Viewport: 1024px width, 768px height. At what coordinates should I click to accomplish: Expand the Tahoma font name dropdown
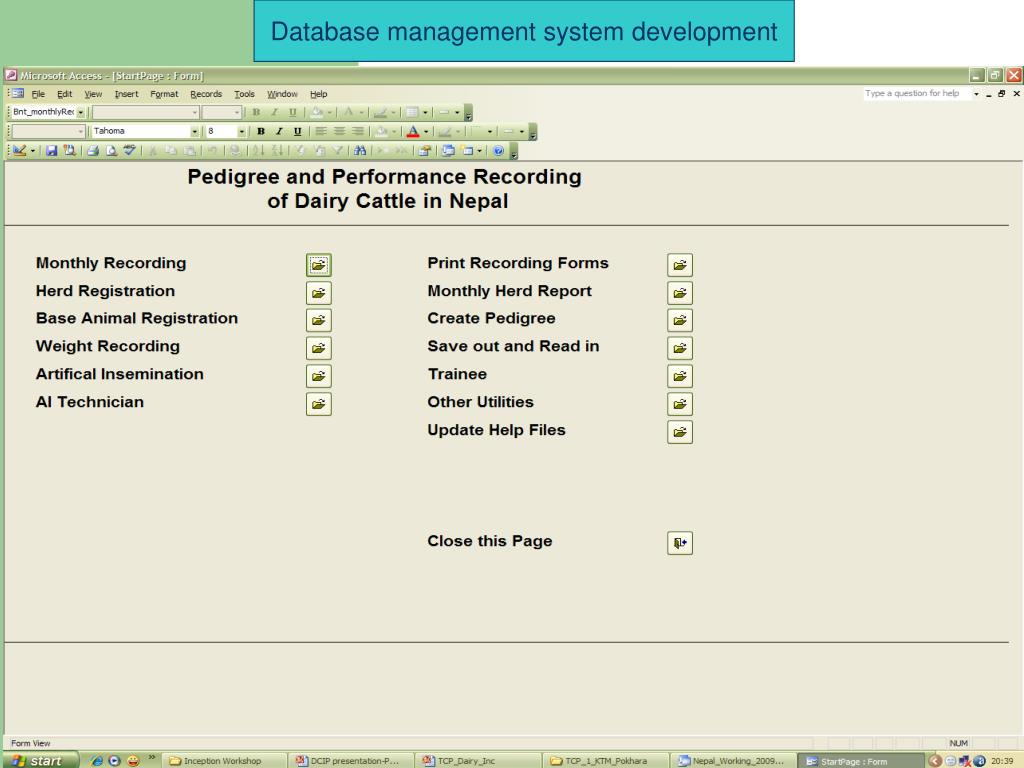[x=194, y=131]
